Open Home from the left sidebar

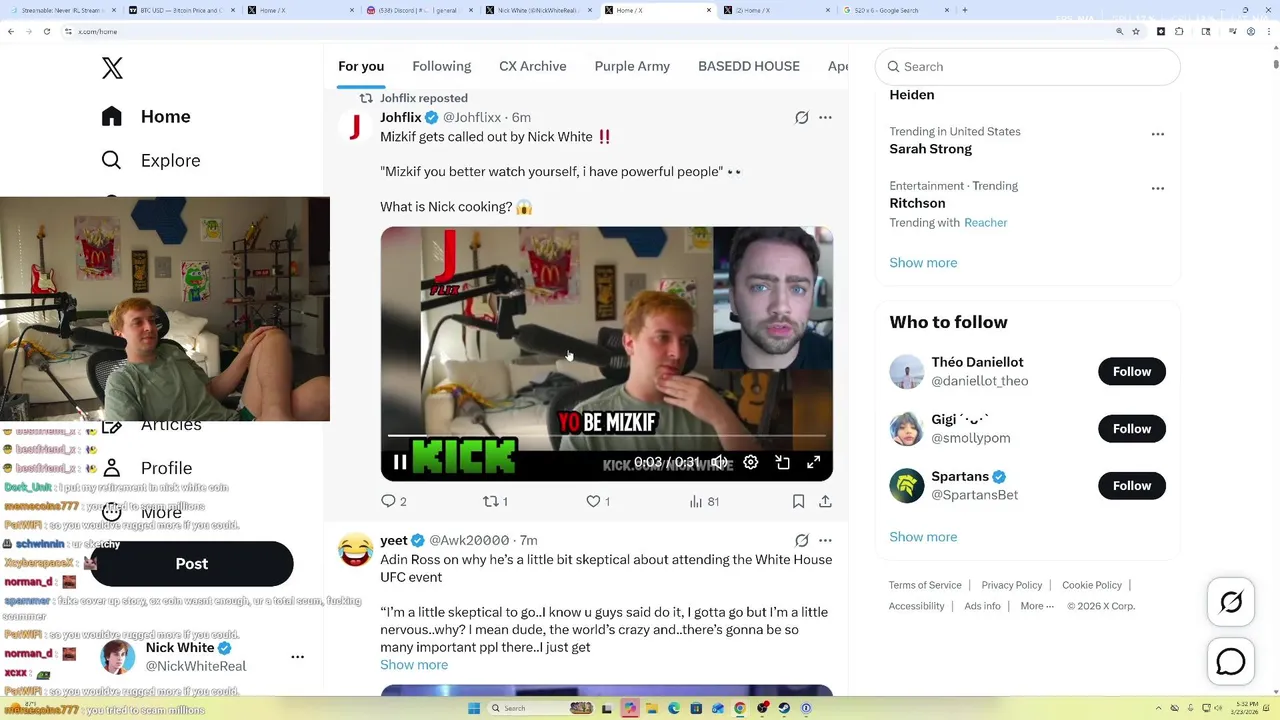pyautogui.click(x=146, y=116)
